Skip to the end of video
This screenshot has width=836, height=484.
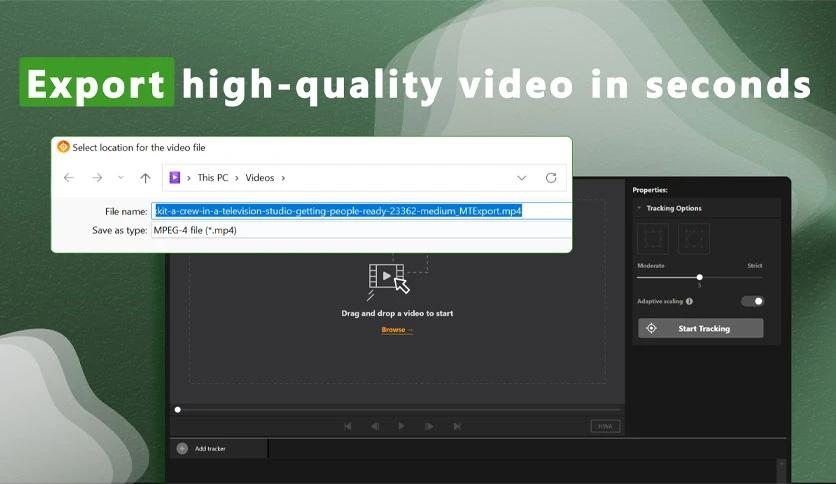[x=457, y=426]
